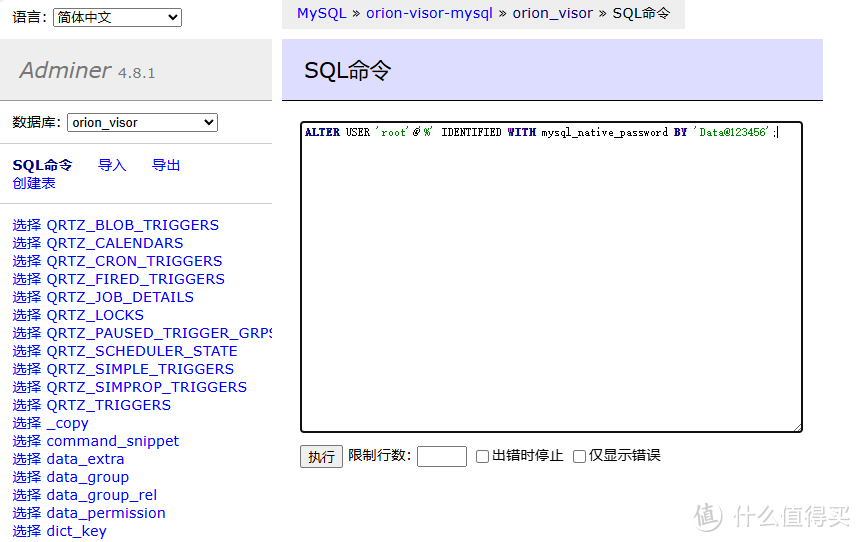The width and height of the screenshot is (860, 542).
Task: Open table QRTZ_LOCKS structure
Action: (95, 315)
